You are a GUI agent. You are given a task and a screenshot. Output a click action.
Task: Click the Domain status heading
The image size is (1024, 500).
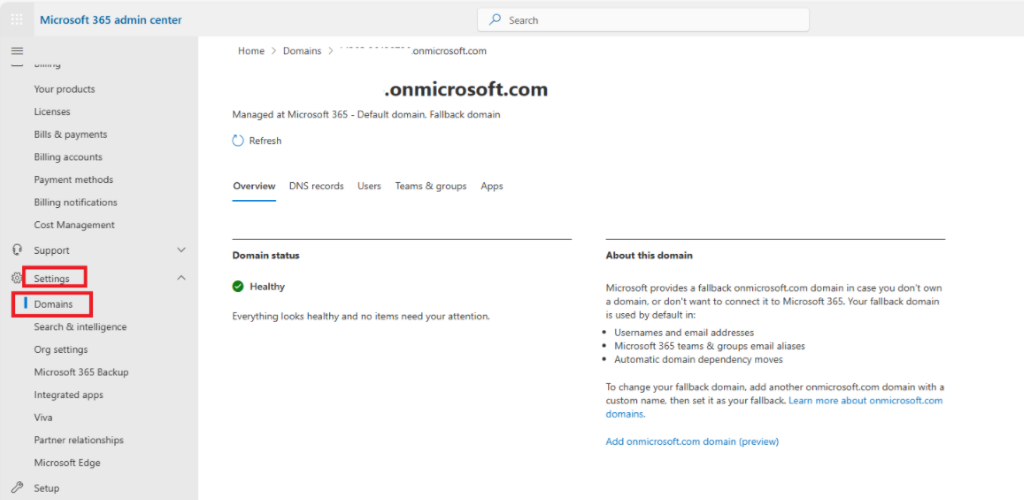click(x=266, y=255)
